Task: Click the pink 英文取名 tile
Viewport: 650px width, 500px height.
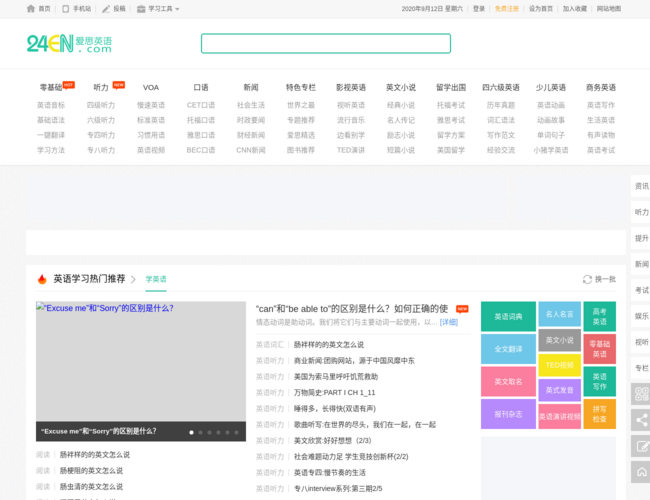Action: point(508,381)
